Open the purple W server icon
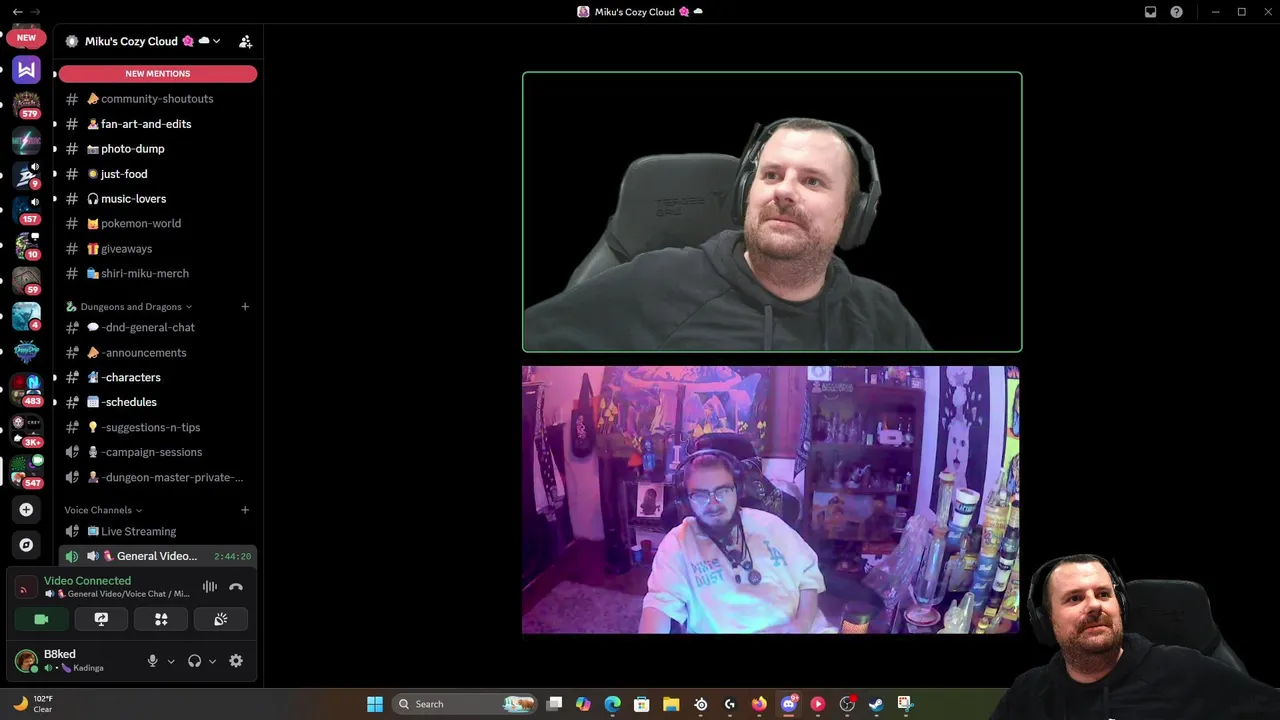Viewport: 1280px width, 720px height. tap(26, 69)
